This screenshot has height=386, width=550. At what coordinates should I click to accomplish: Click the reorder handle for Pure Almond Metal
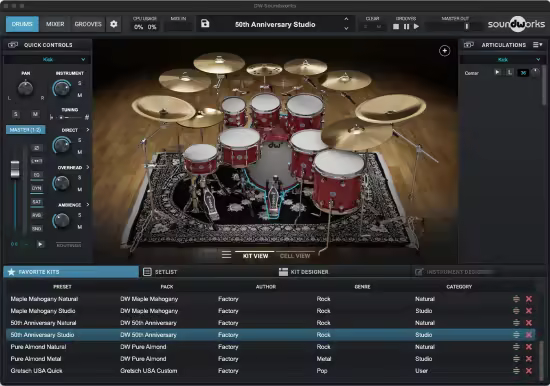[516, 359]
